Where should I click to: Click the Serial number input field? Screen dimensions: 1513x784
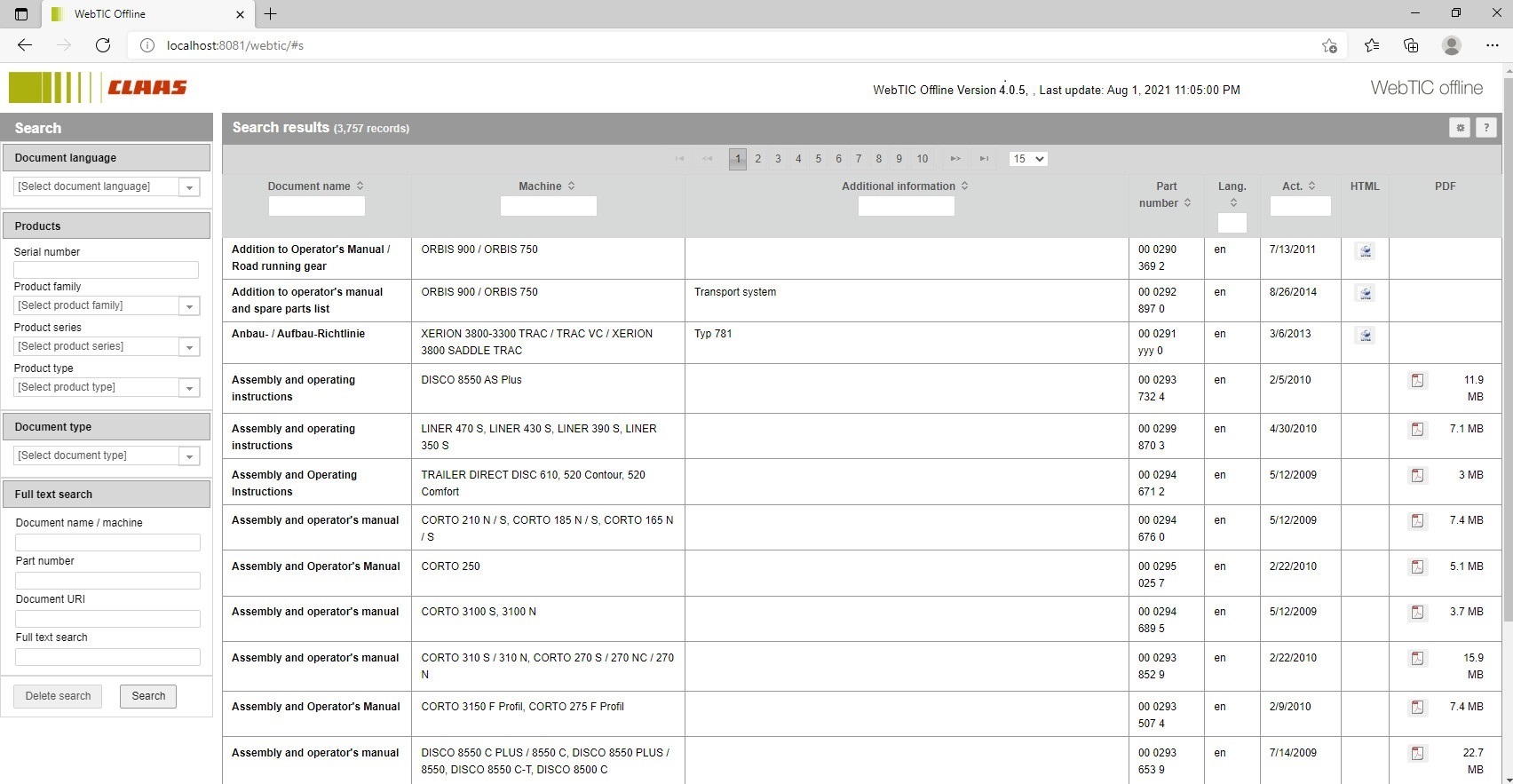coord(106,270)
